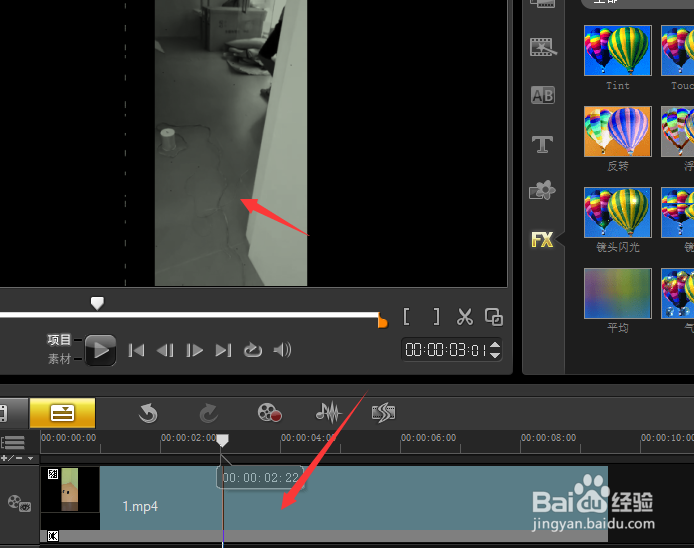Toggle Repeat playback

pyautogui.click(x=253, y=350)
